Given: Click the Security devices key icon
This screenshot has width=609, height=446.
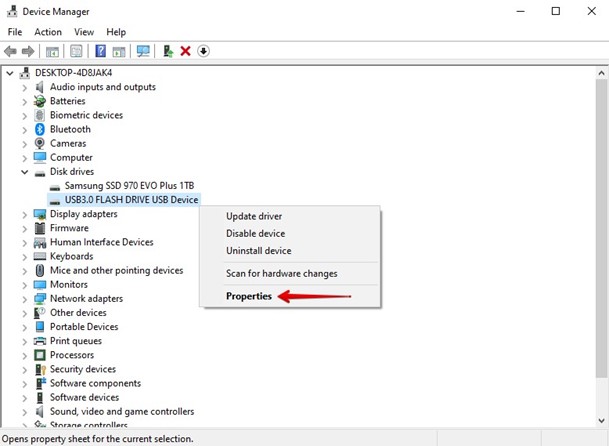Looking at the screenshot, I should [x=40, y=369].
